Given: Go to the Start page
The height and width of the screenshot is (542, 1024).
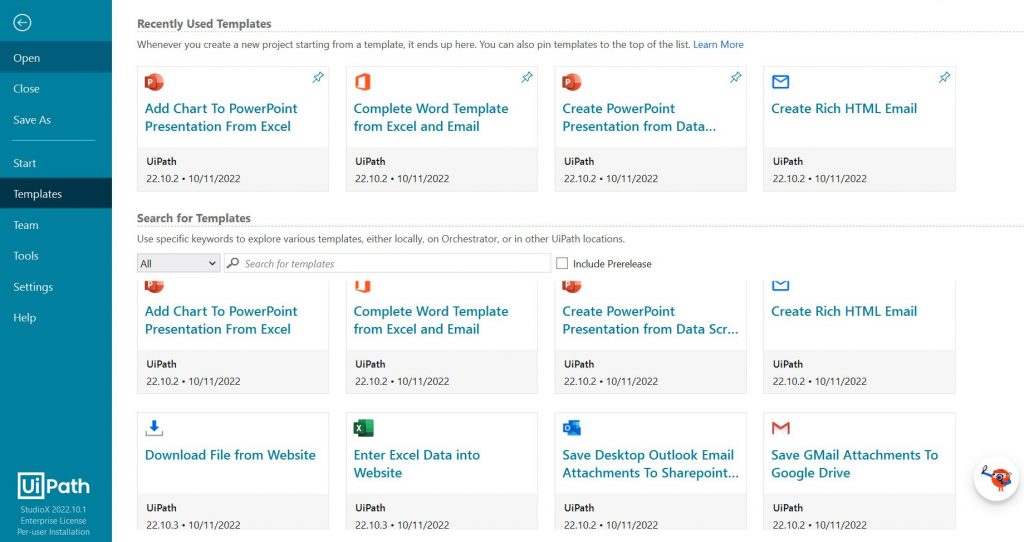Looking at the screenshot, I should 56,163.
